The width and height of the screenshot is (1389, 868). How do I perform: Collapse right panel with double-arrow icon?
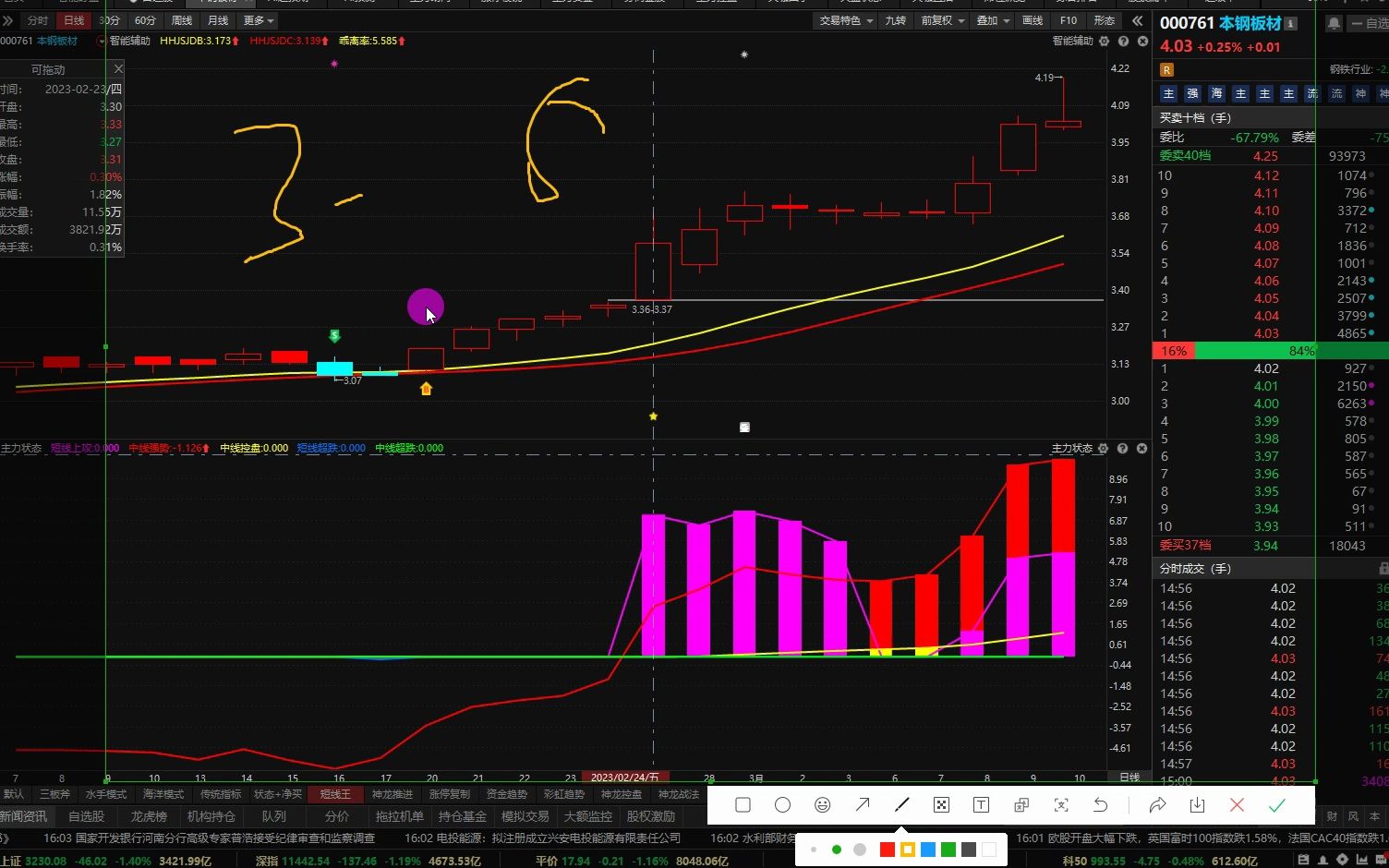tap(1137, 20)
